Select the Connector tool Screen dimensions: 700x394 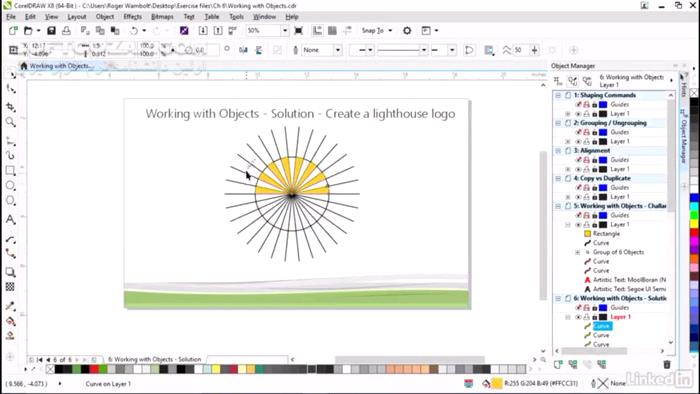point(11,253)
